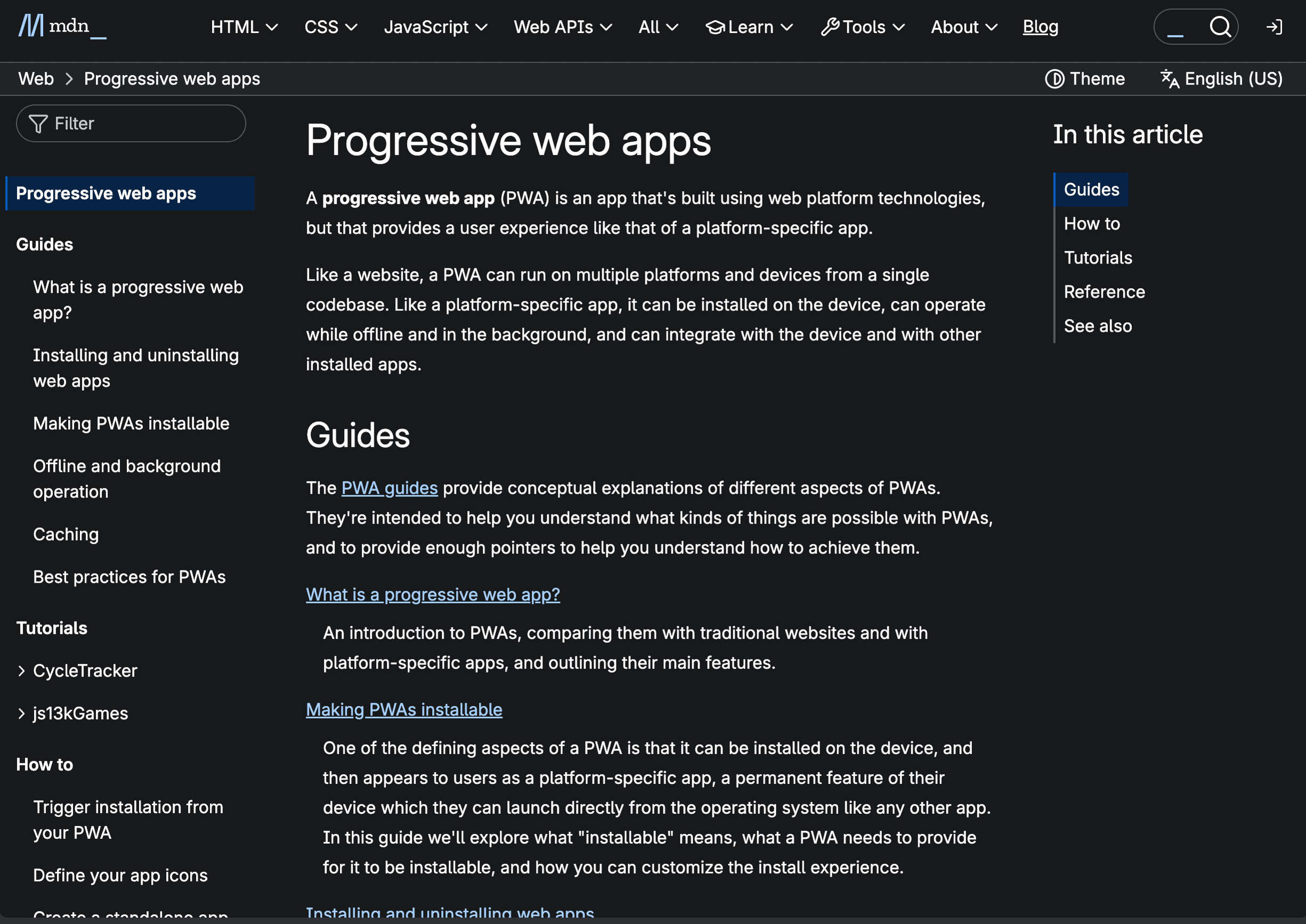The width and height of the screenshot is (1306, 924).
Task: Open article link 'What is a progressive web app?'
Action: (433, 594)
